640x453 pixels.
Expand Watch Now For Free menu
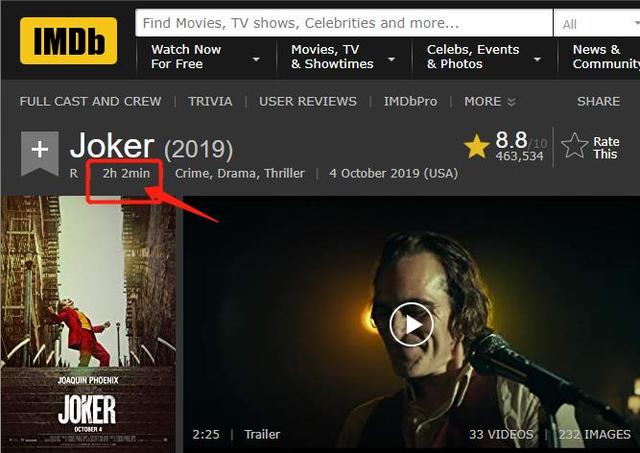click(x=205, y=57)
